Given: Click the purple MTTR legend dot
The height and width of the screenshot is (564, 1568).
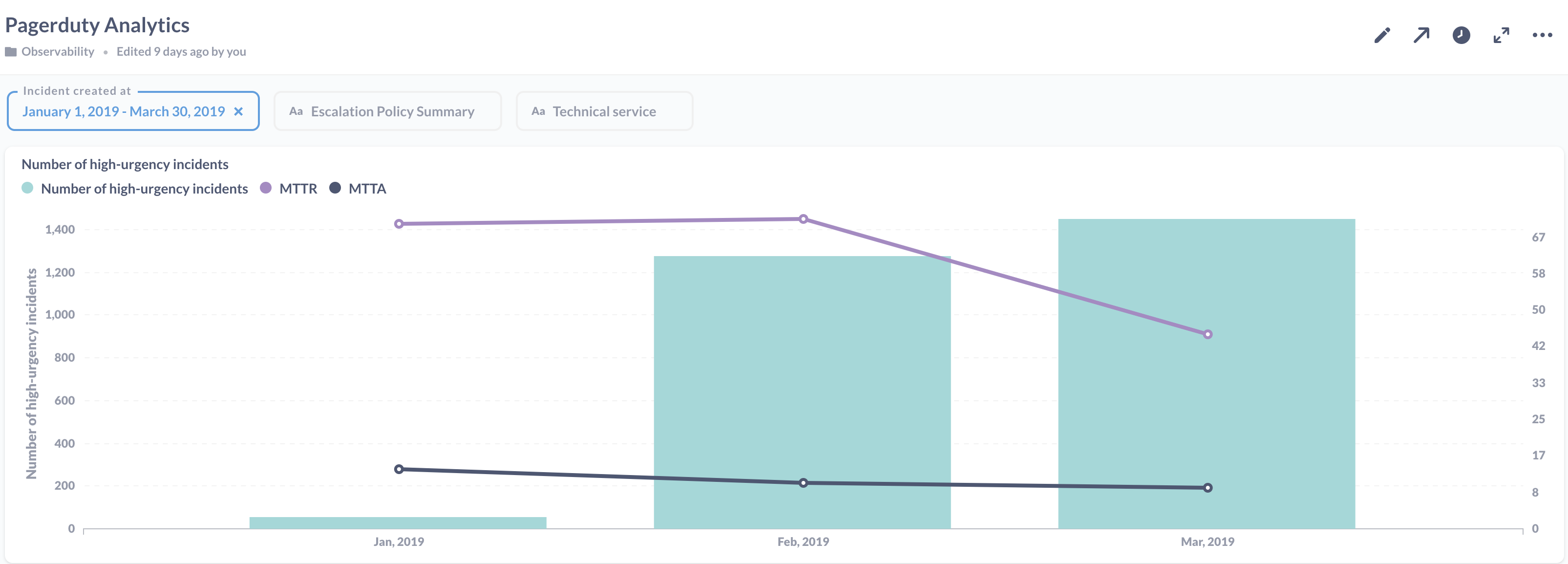Looking at the screenshot, I should 266,188.
